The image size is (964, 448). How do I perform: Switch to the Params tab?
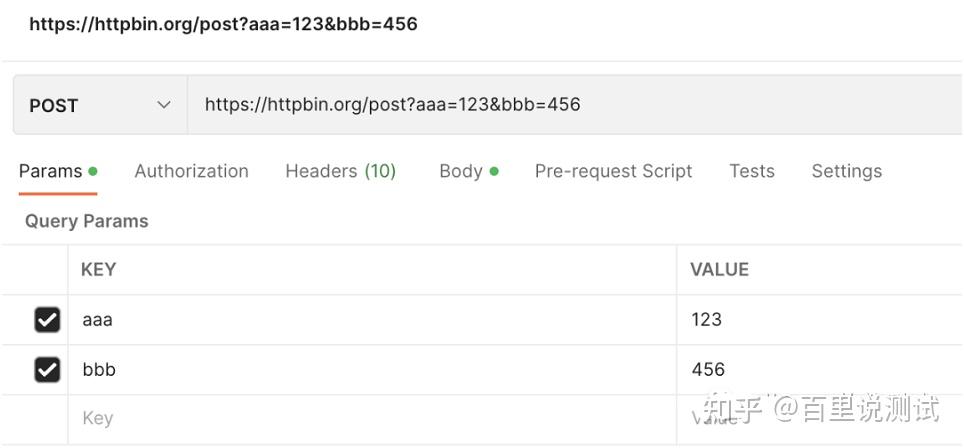(51, 171)
